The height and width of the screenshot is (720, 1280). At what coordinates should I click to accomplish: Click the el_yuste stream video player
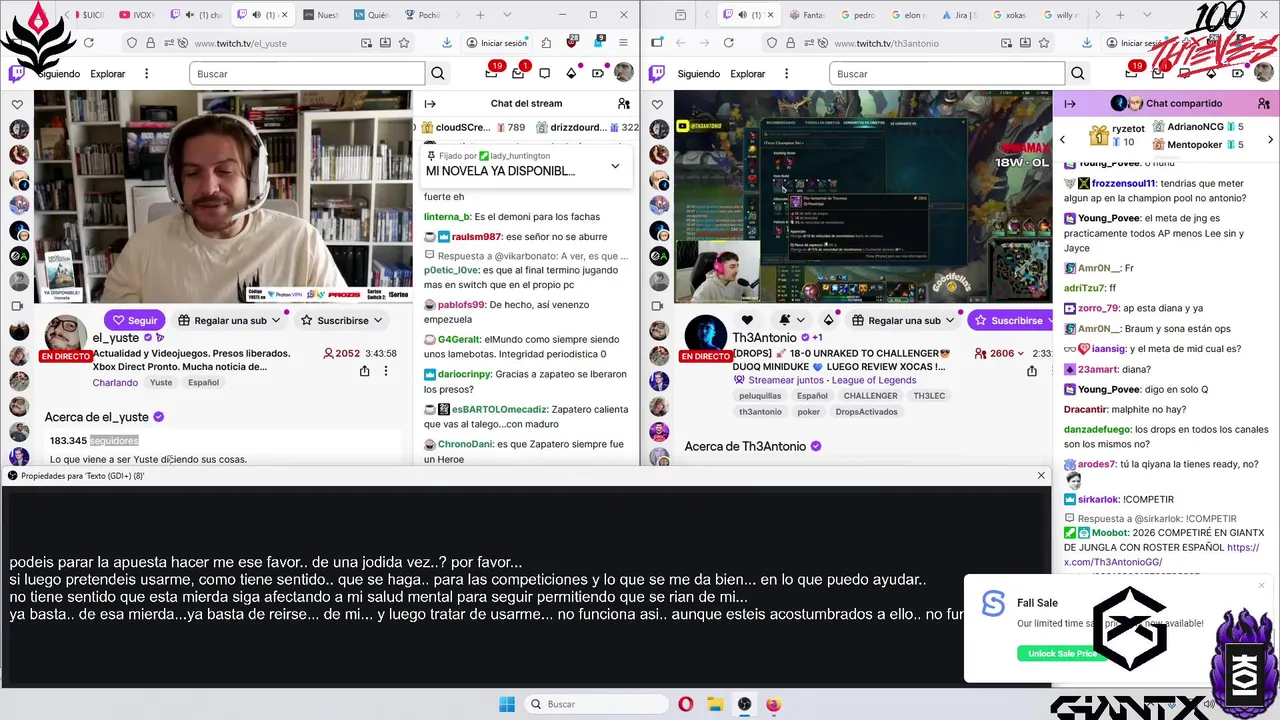[223, 196]
